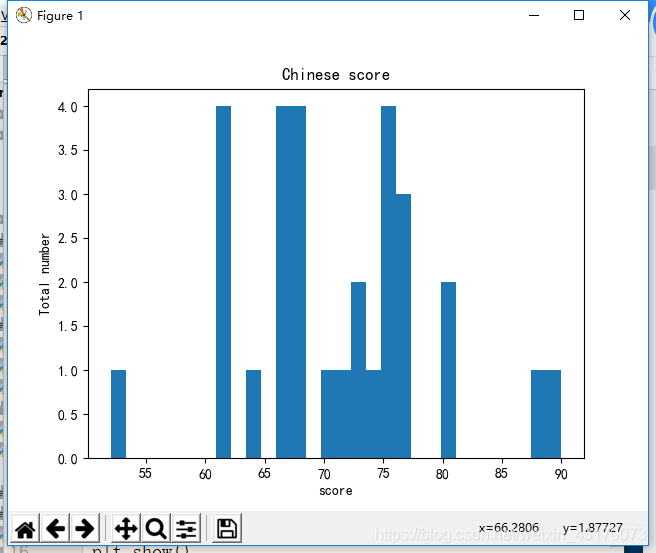Click the y-axis tick label 2.5

click(68, 238)
